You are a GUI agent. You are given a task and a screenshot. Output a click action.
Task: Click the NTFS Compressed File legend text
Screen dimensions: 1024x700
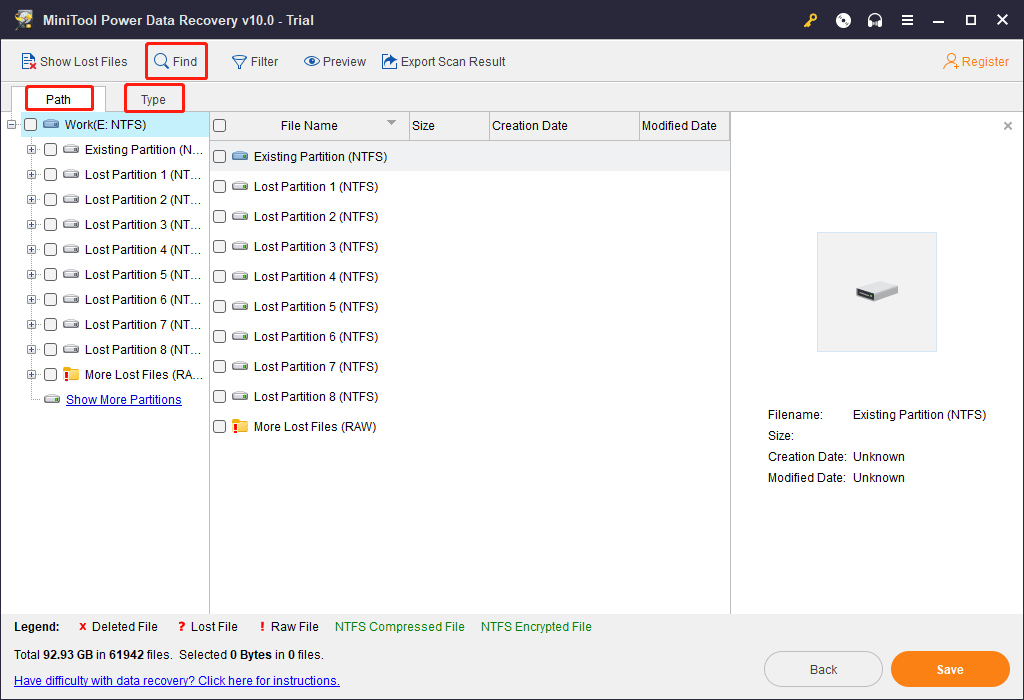tap(400, 627)
